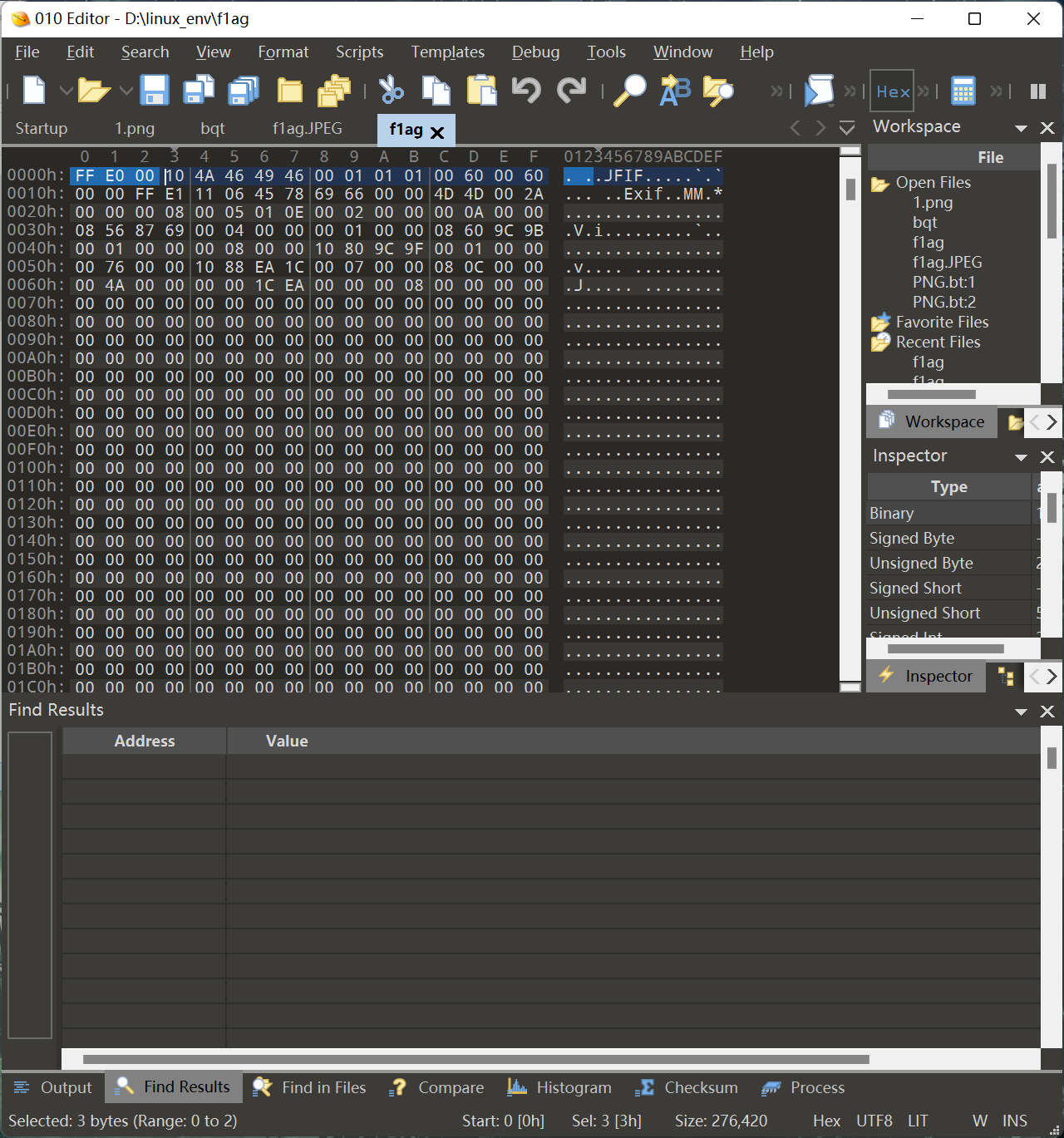Image resolution: width=1064 pixels, height=1138 pixels.
Task: Open the Templates menu
Action: click(447, 52)
